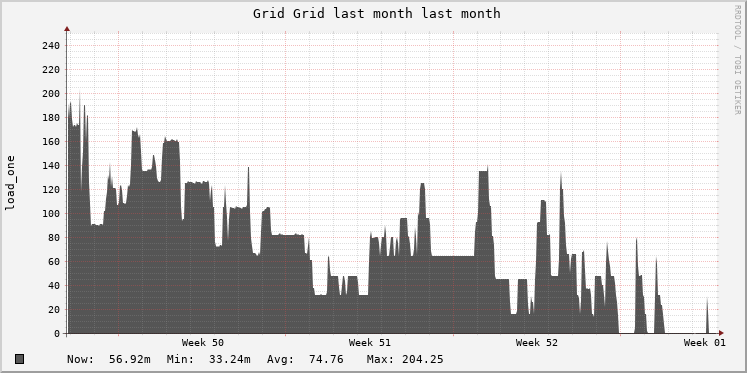Image resolution: width=747 pixels, height=373 pixels.
Task: Click the 'Avg: 74.76' statistic
Action: (305, 359)
